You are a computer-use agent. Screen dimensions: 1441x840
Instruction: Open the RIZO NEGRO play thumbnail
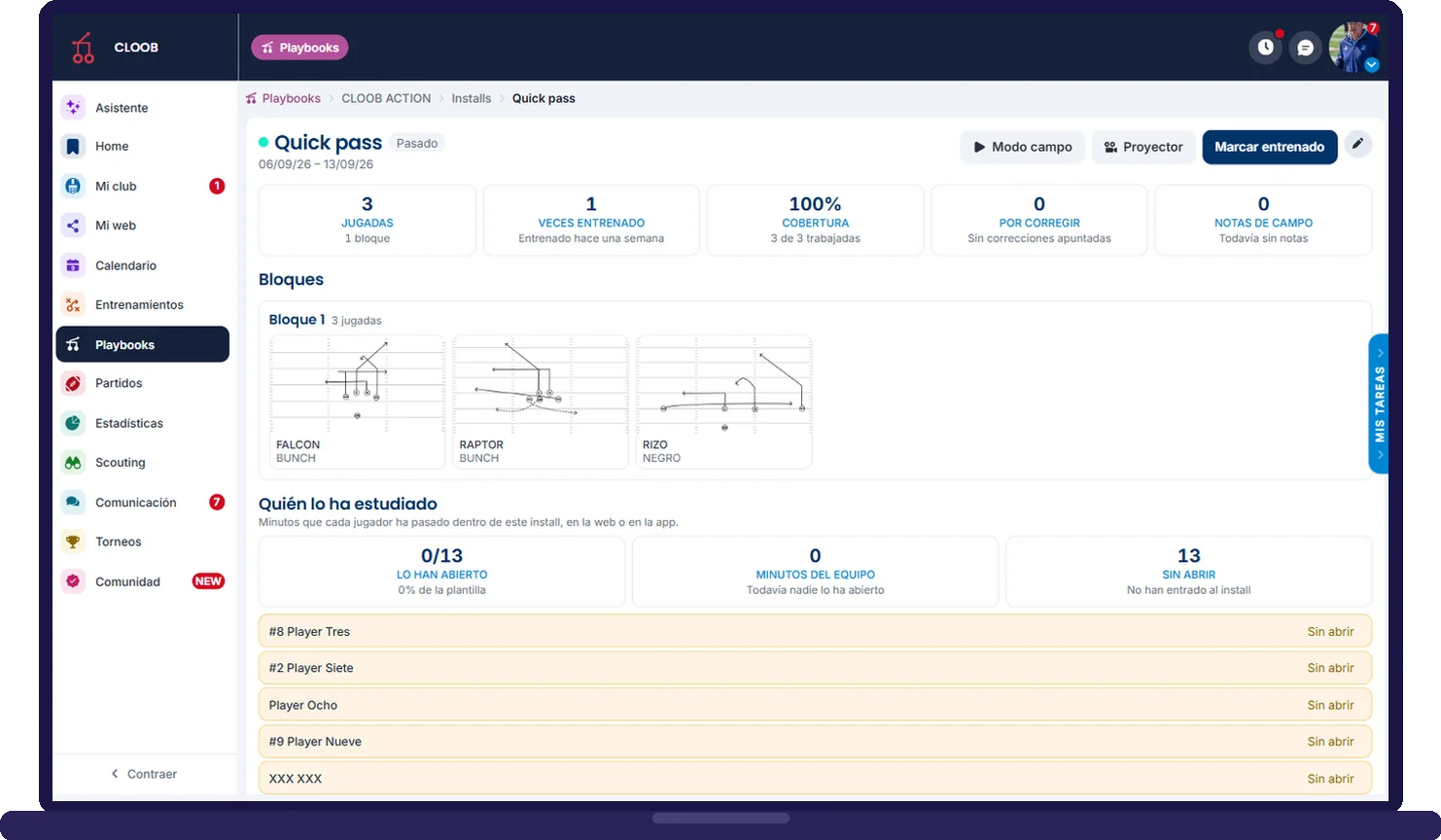tap(723, 402)
